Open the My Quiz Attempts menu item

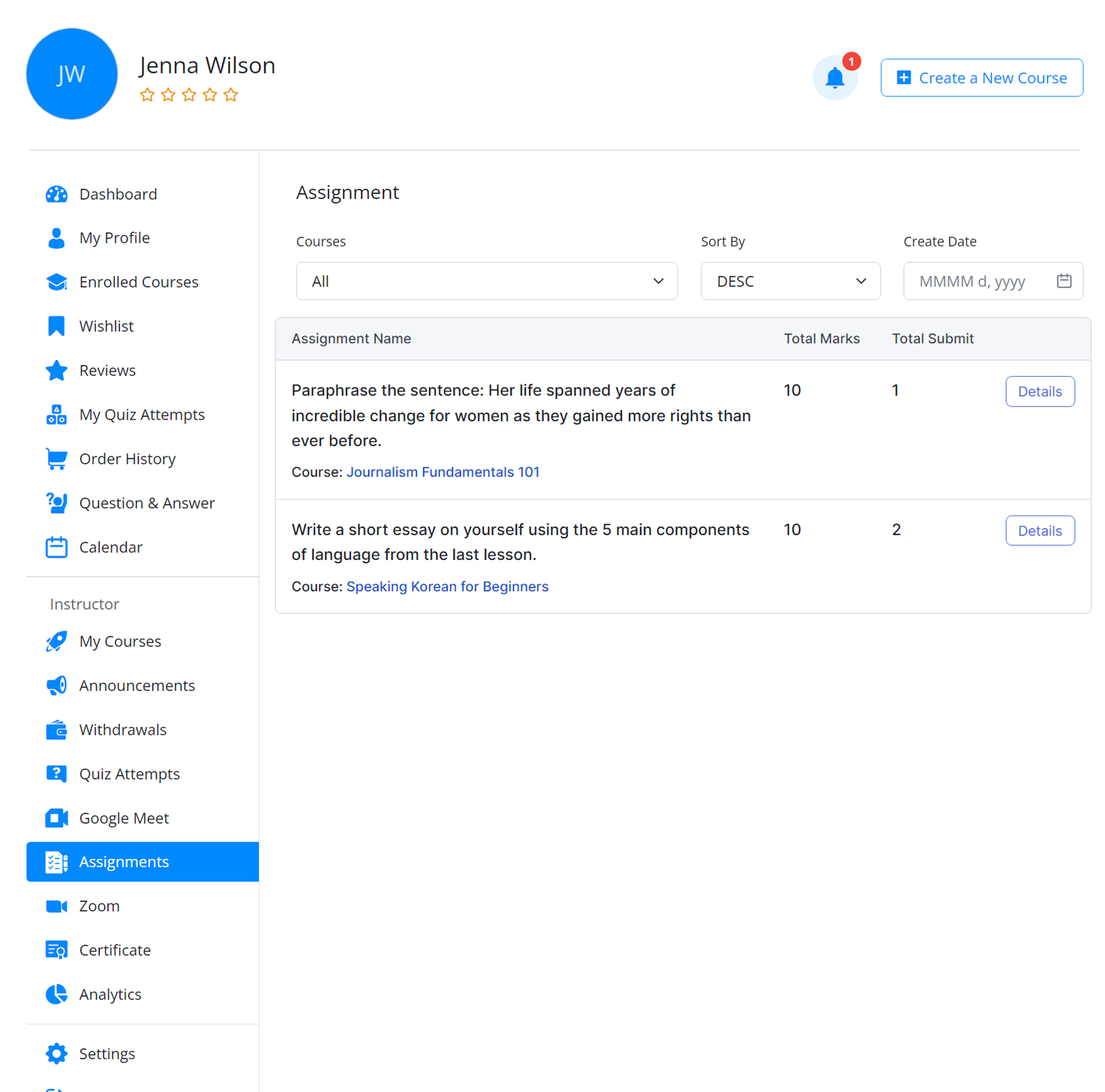pyautogui.click(x=142, y=415)
